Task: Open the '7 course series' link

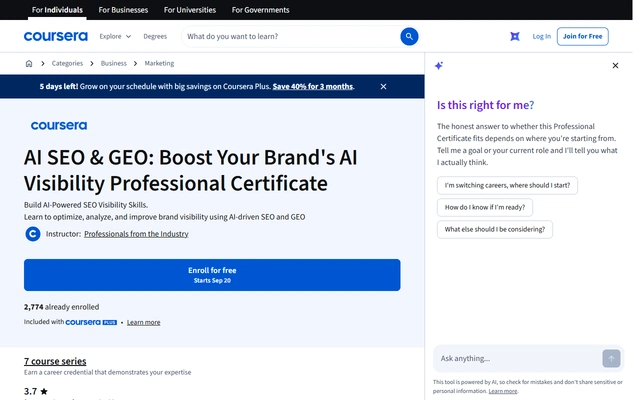Action: tap(55, 361)
